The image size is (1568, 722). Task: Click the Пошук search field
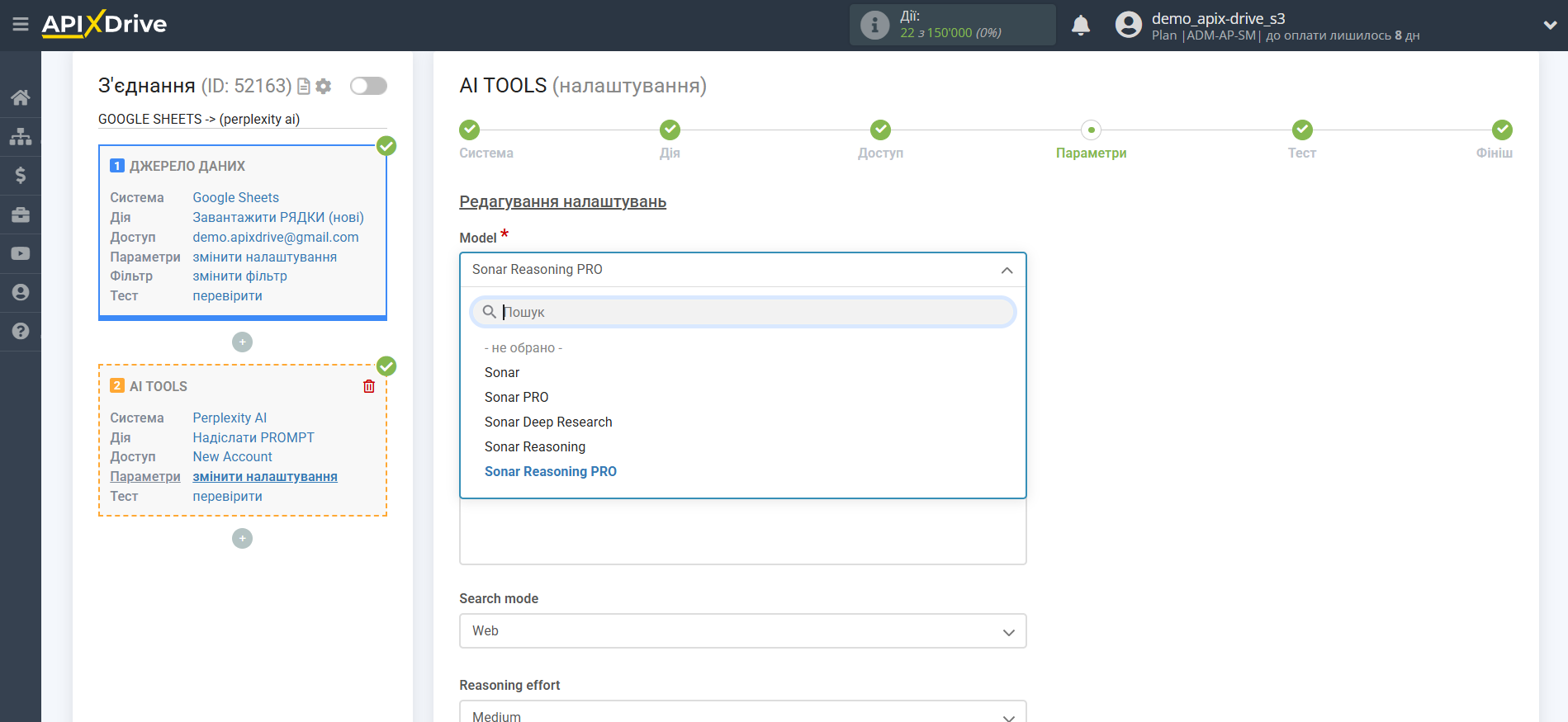751,312
